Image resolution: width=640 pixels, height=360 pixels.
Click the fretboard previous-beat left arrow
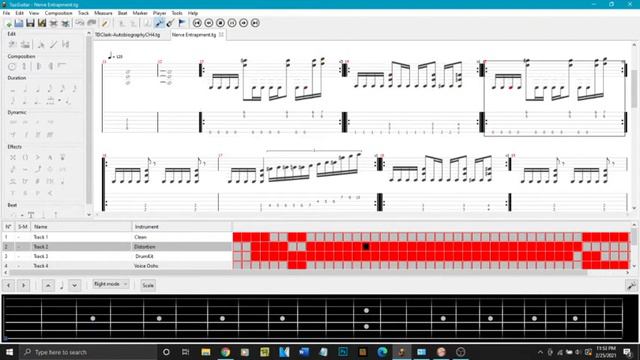point(9,285)
